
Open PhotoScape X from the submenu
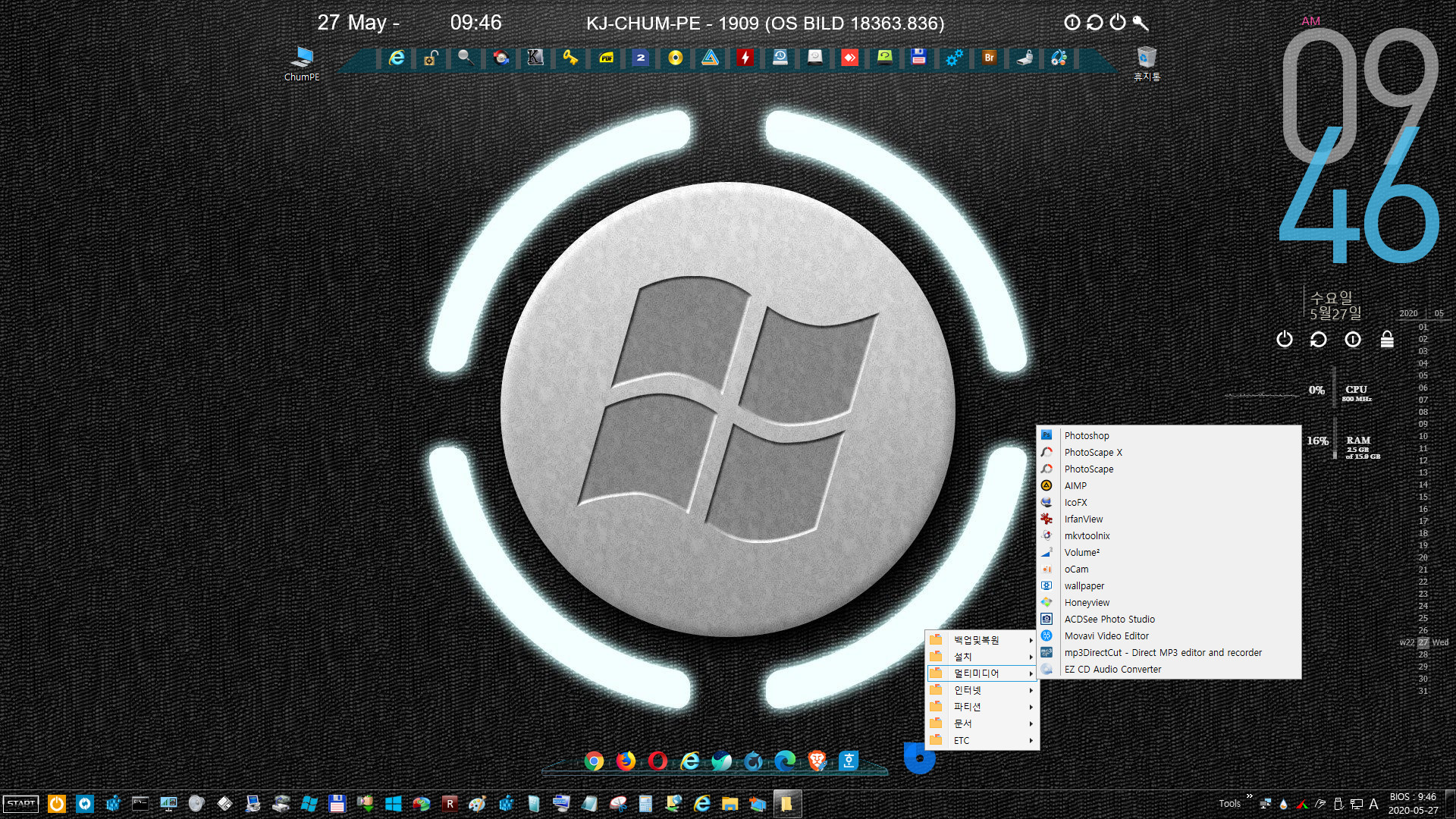[1169, 452]
